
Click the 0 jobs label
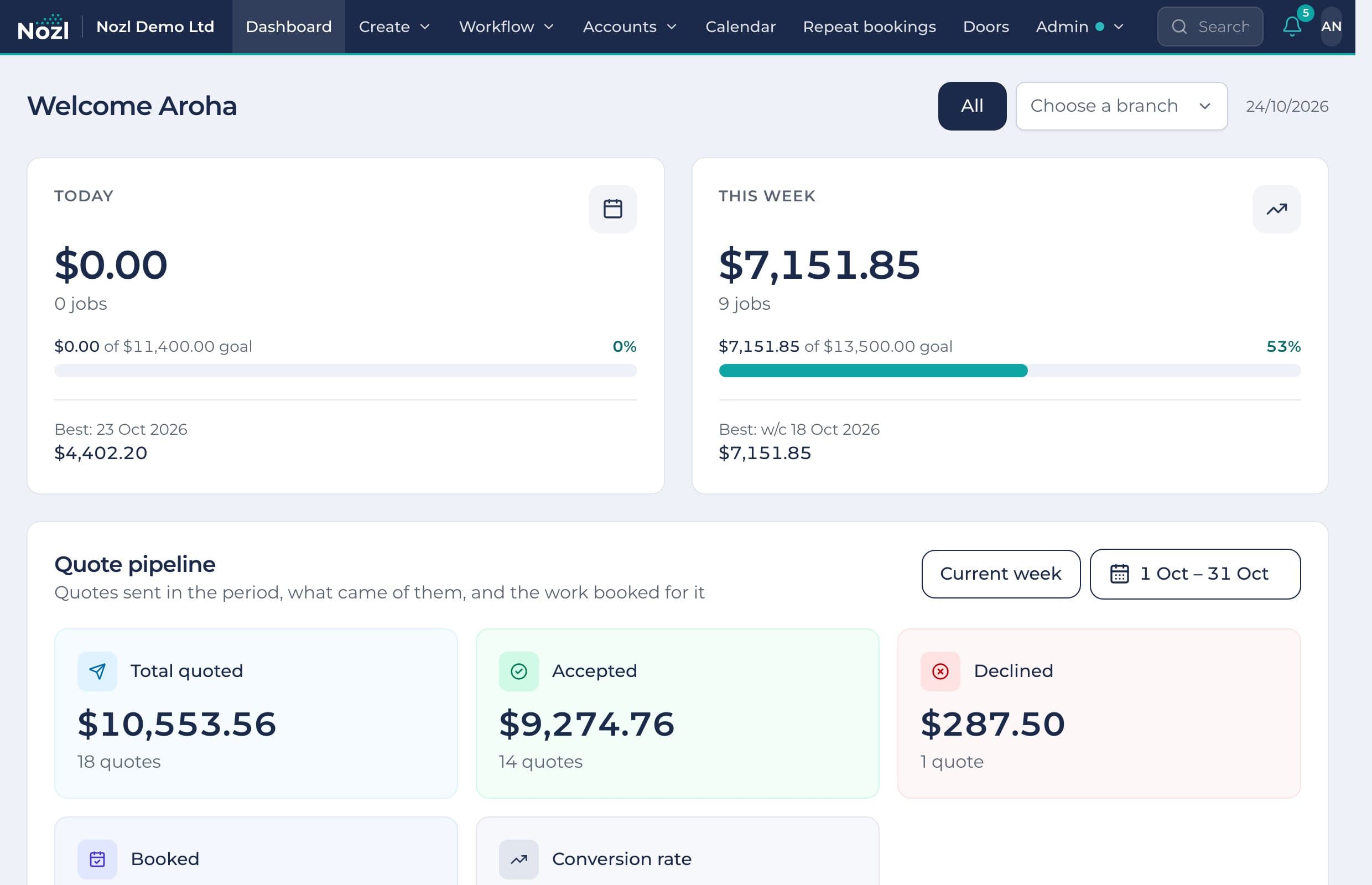coord(80,304)
